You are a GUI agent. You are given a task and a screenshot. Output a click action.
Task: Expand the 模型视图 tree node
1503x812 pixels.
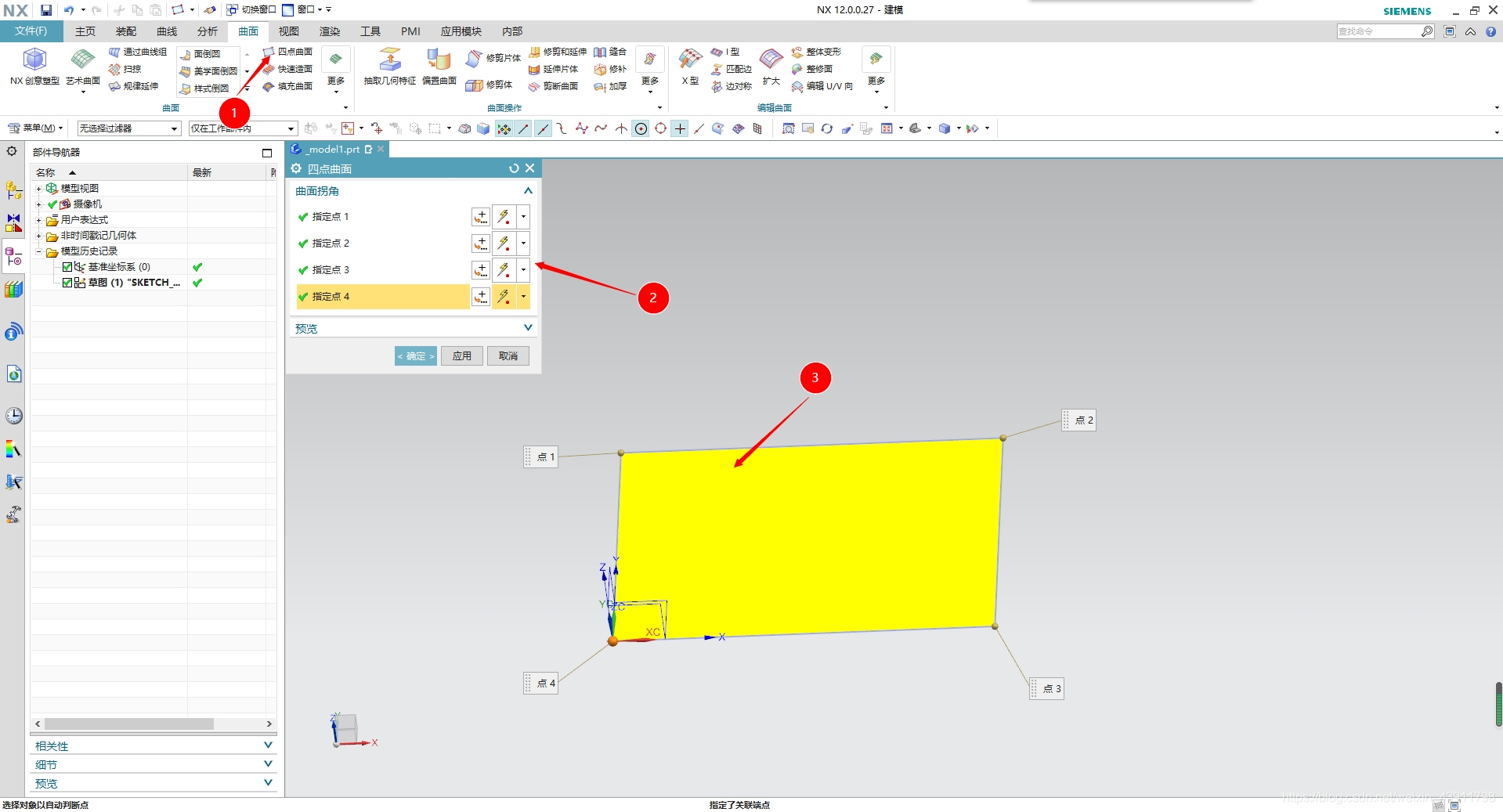point(38,189)
